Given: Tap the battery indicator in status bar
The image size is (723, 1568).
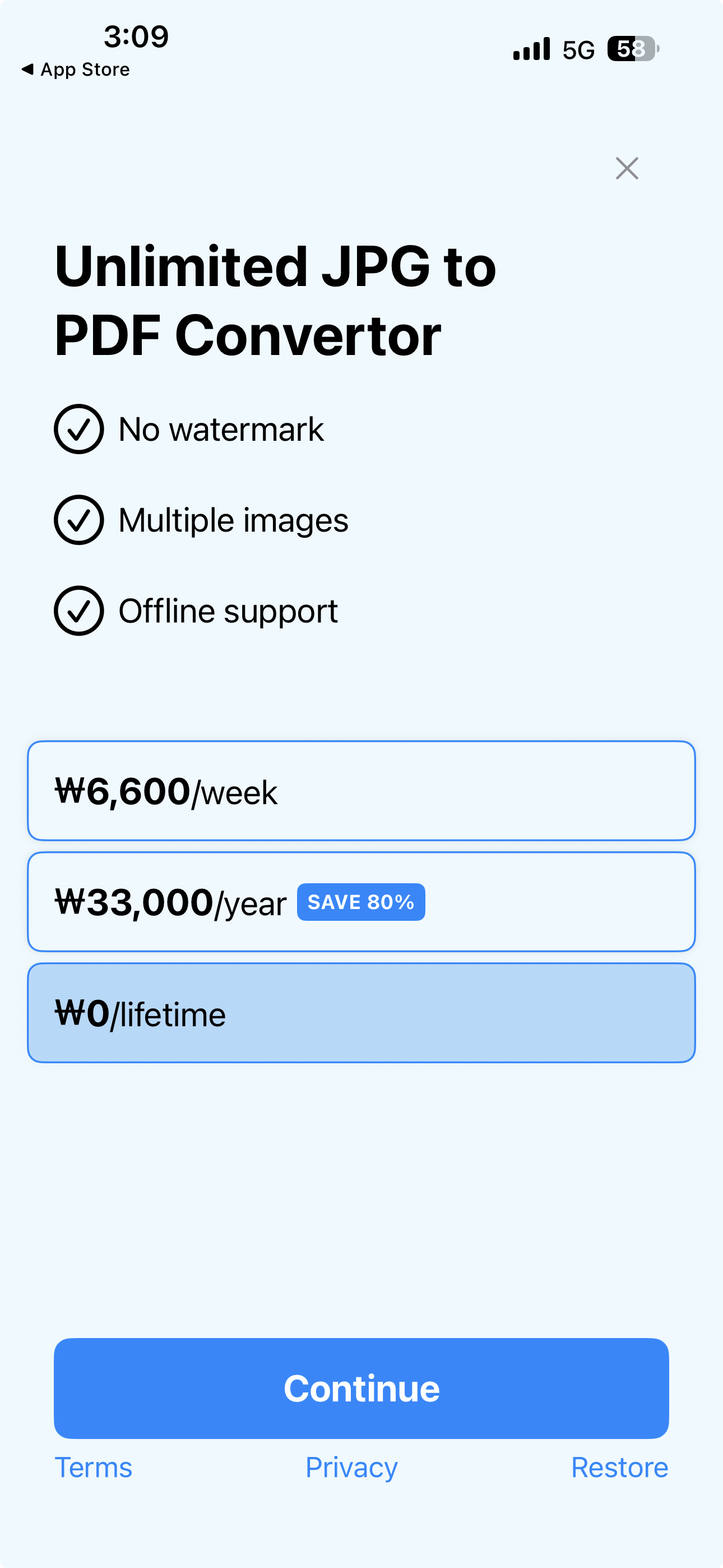Looking at the screenshot, I should click(x=633, y=49).
